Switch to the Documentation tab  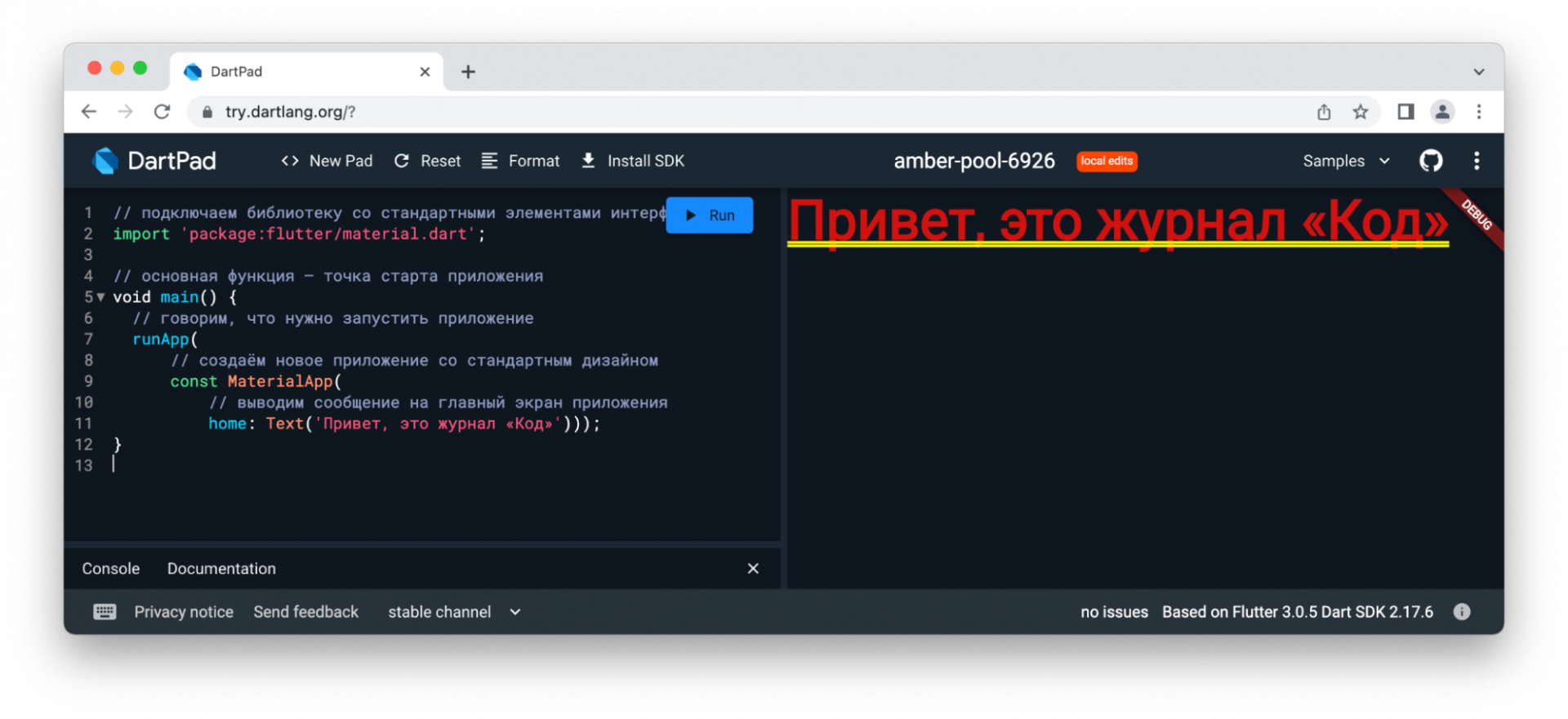[x=221, y=569]
